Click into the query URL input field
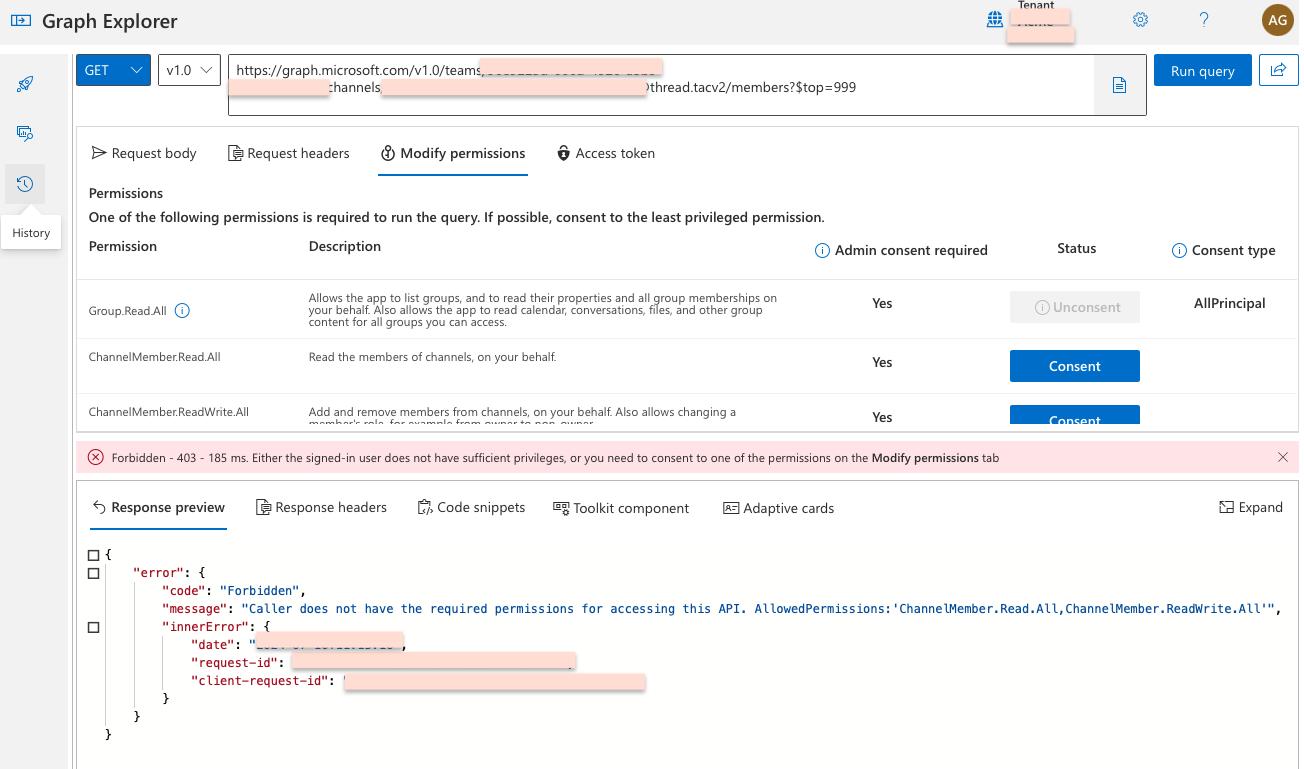The image size is (1304, 769). click(660, 86)
